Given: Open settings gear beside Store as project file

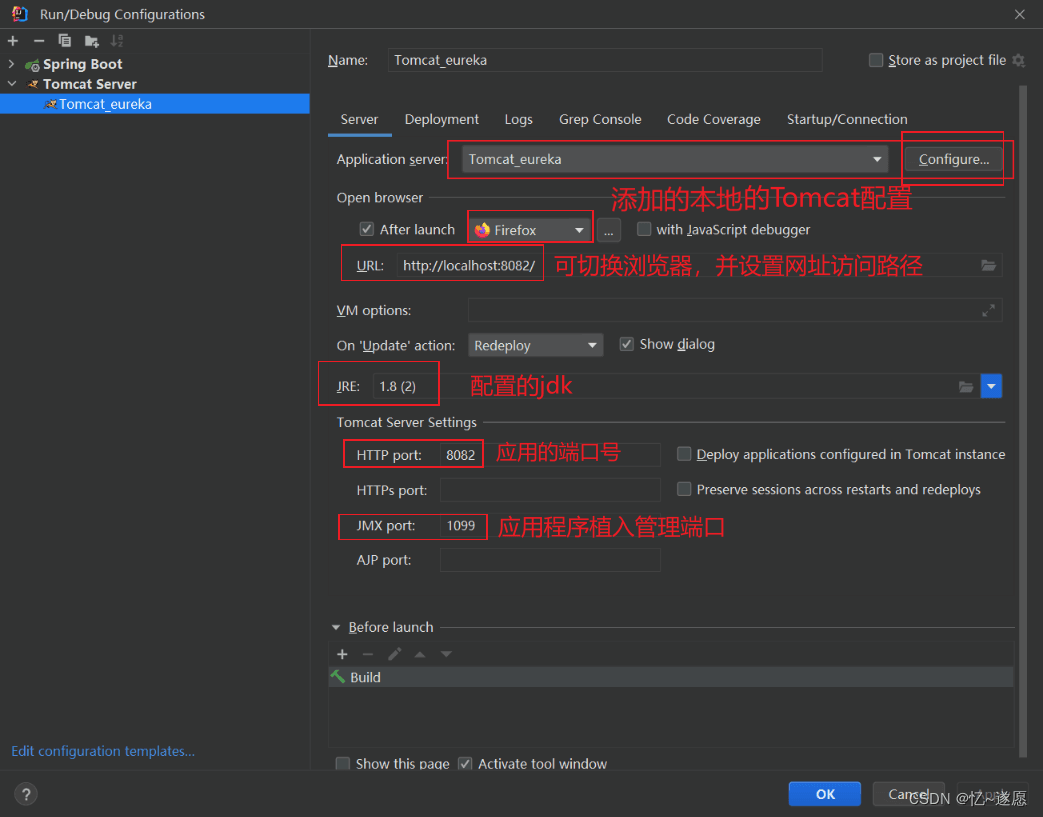Looking at the screenshot, I should (x=1018, y=61).
